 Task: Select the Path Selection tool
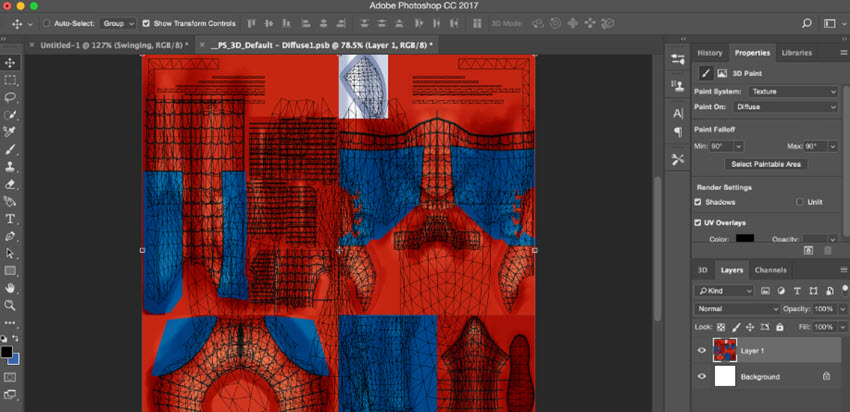point(10,253)
